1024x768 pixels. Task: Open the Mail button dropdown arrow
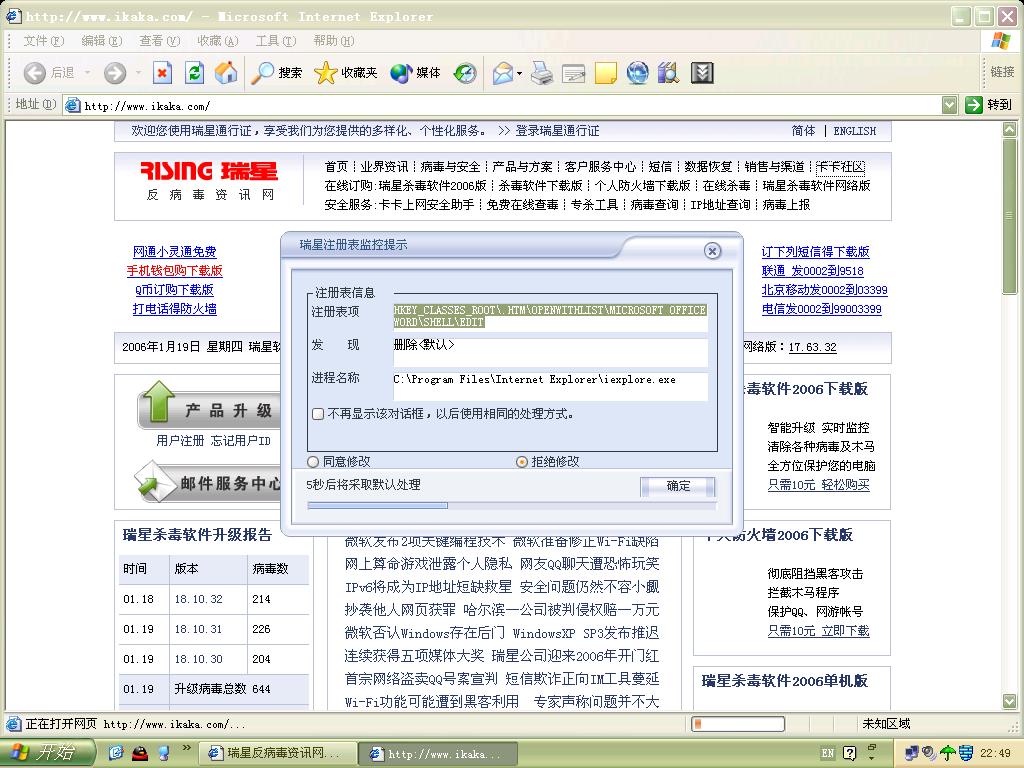click(519, 73)
